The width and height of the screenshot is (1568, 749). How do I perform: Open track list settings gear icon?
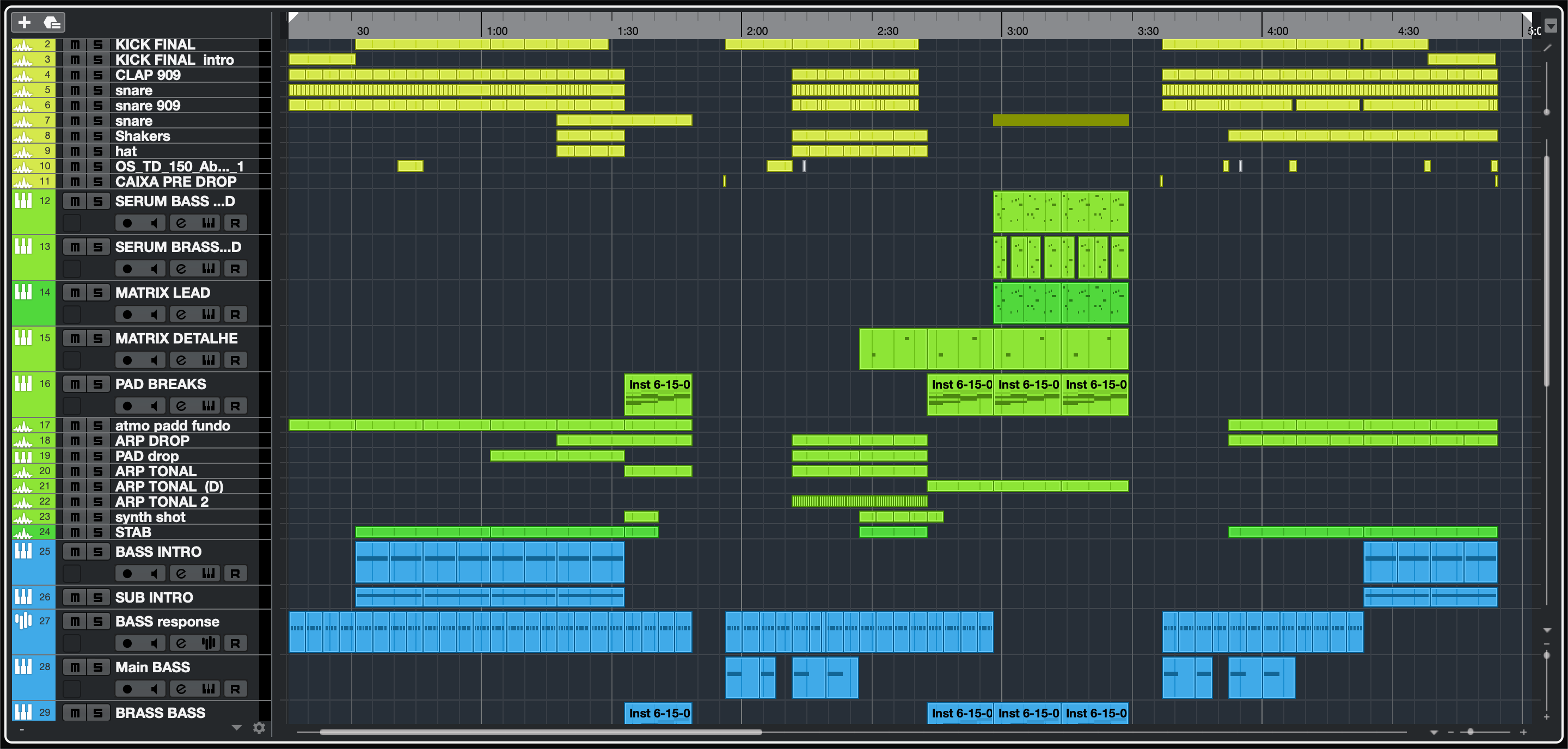click(x=259, y=728)
